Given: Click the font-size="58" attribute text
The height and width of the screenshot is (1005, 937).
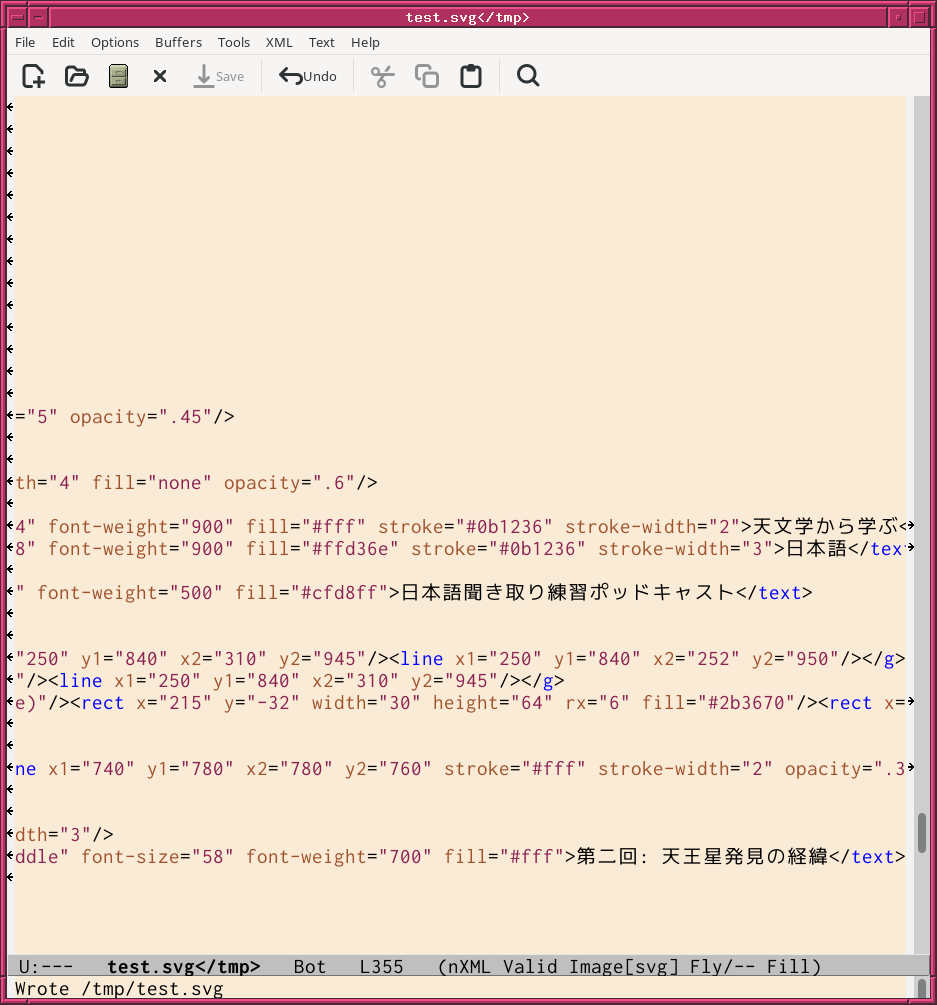Looking at the screenshot, I should point(158,856).
